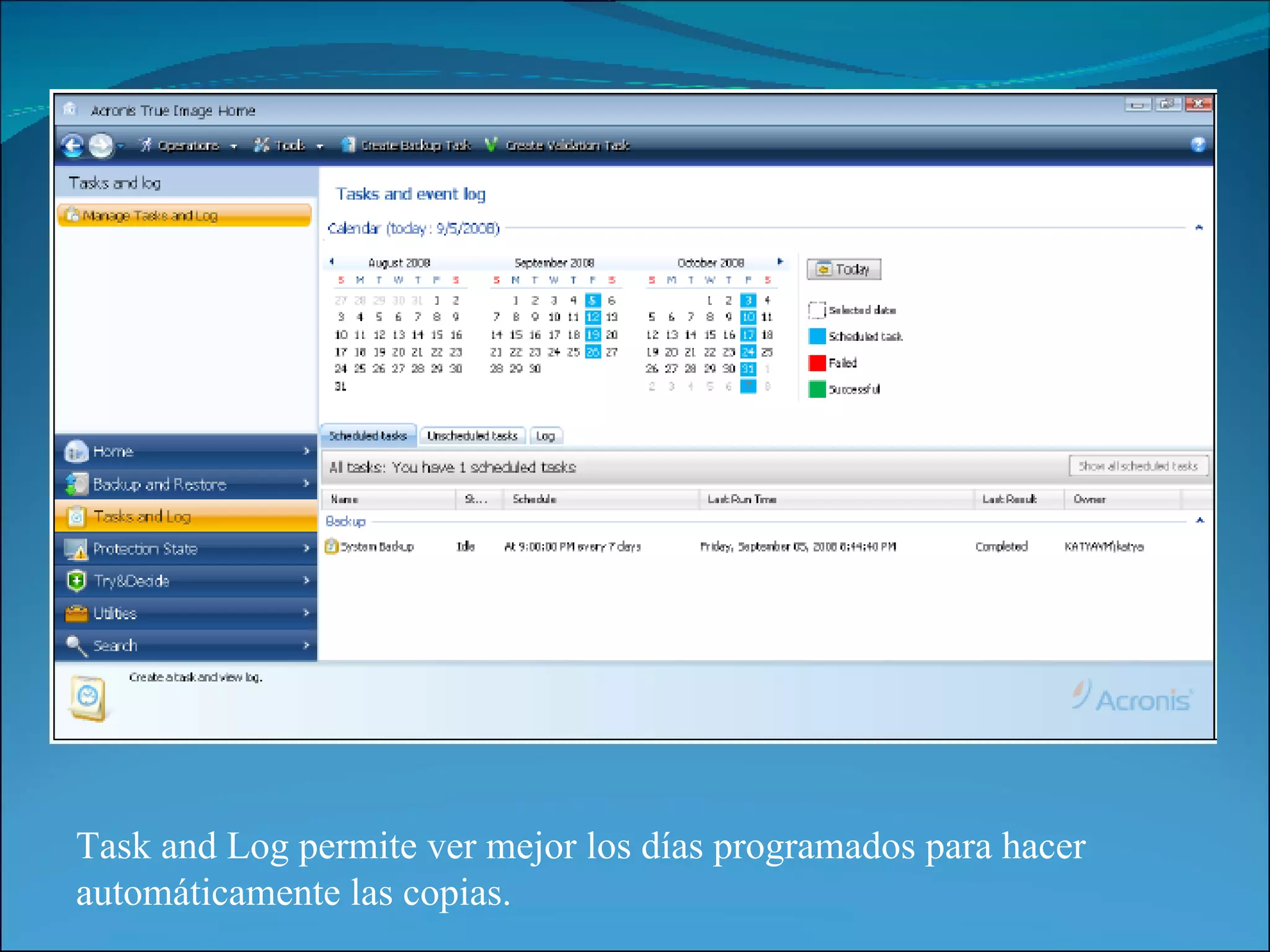Click the Selected date legend box
This screenshot has height=952, width=1270.
(817, 309)
